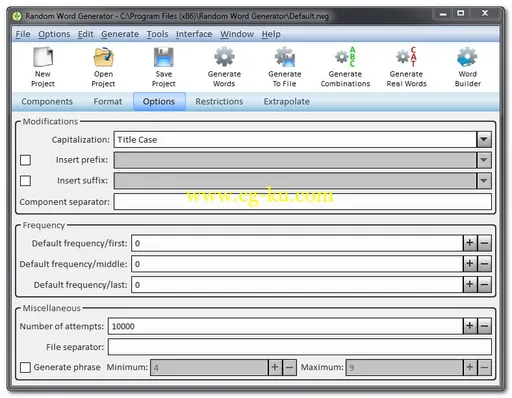Click the Default frequency/last value field
Image resolution: width=512 pixels, height=398 pixels.
[x=297, y=285]
